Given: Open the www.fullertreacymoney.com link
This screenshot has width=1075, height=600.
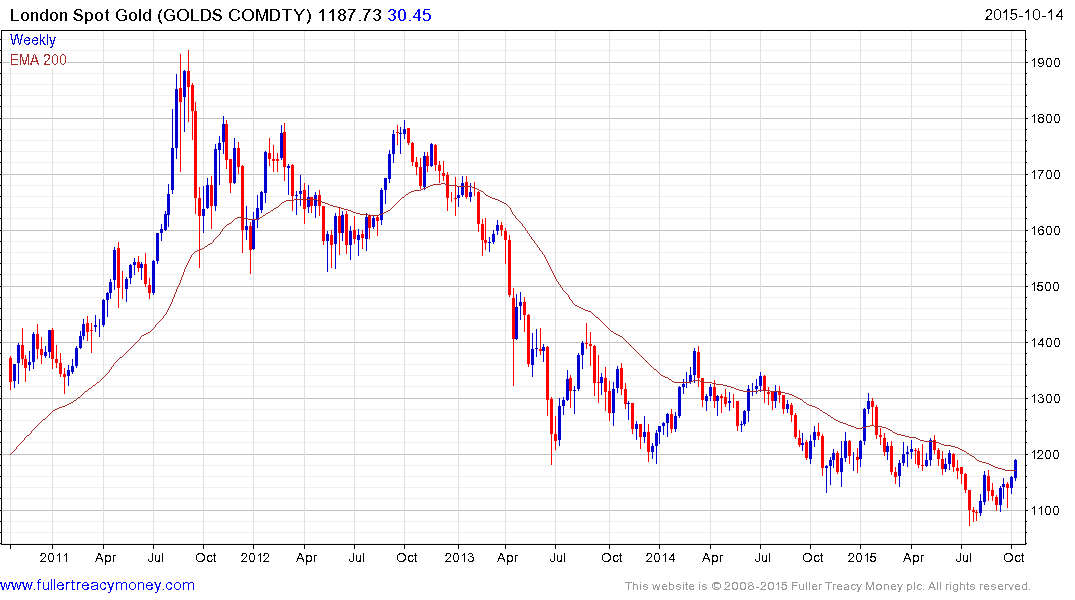Looking at the screenshot, I should (x=97, y=585).
